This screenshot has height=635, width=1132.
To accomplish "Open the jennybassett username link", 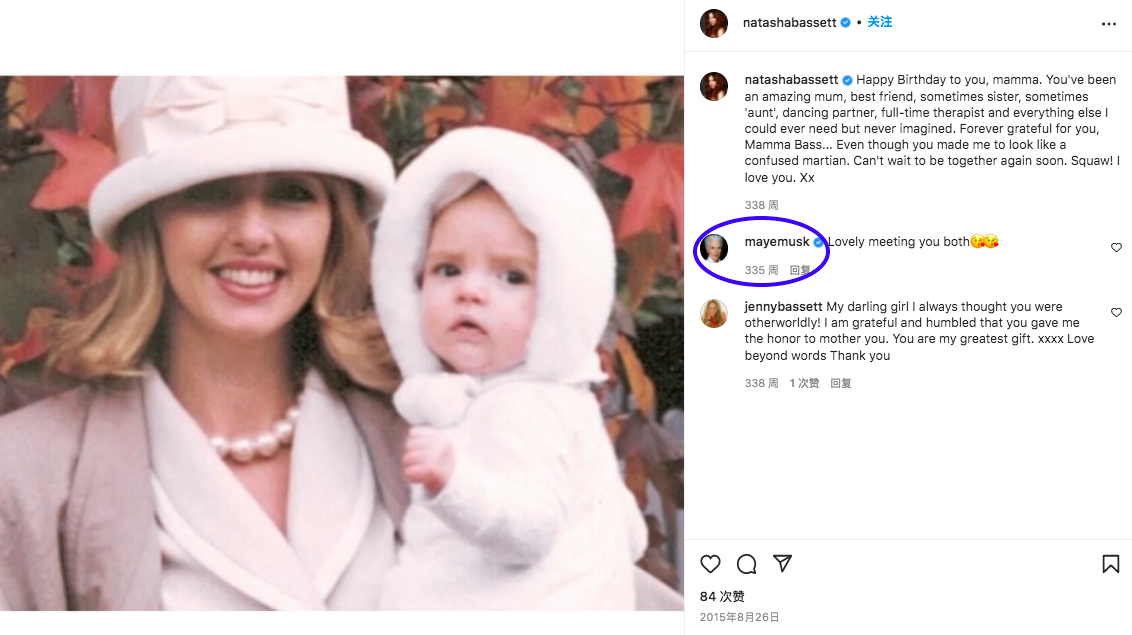I will [x=783, y=307].
